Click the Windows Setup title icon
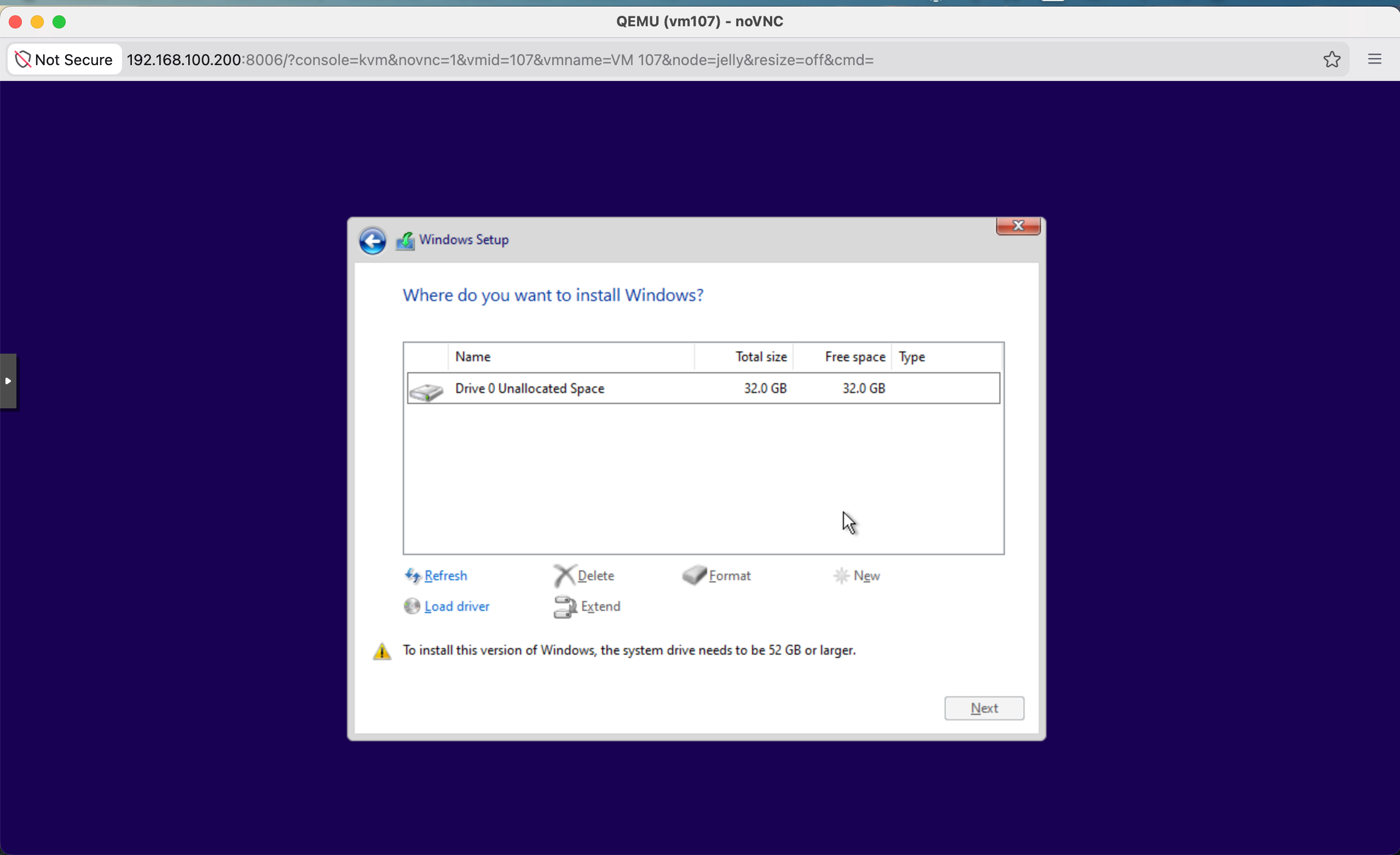 [405, 240]
